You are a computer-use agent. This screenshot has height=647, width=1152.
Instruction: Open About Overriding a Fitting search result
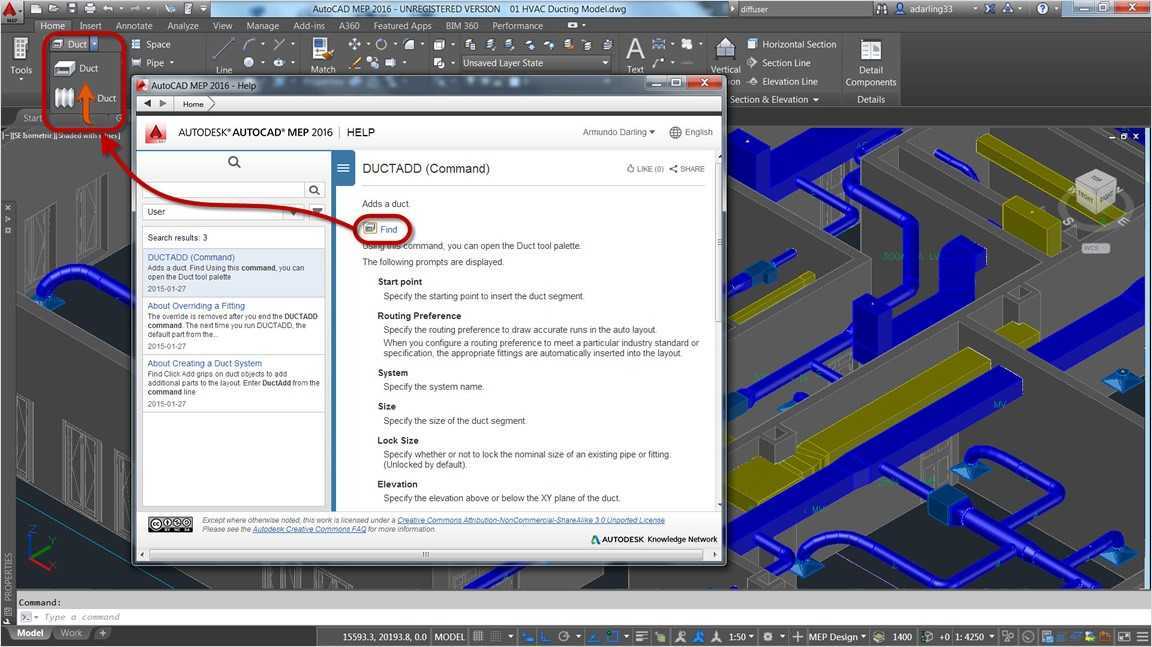196,306
